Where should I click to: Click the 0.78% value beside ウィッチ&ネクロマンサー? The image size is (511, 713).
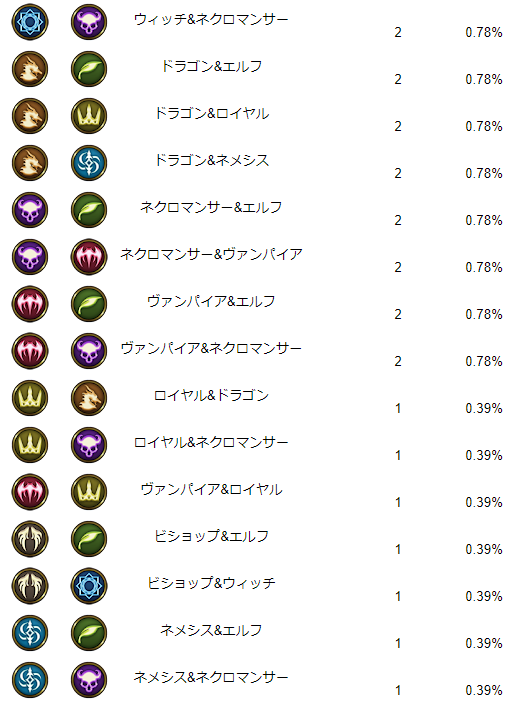484,32
